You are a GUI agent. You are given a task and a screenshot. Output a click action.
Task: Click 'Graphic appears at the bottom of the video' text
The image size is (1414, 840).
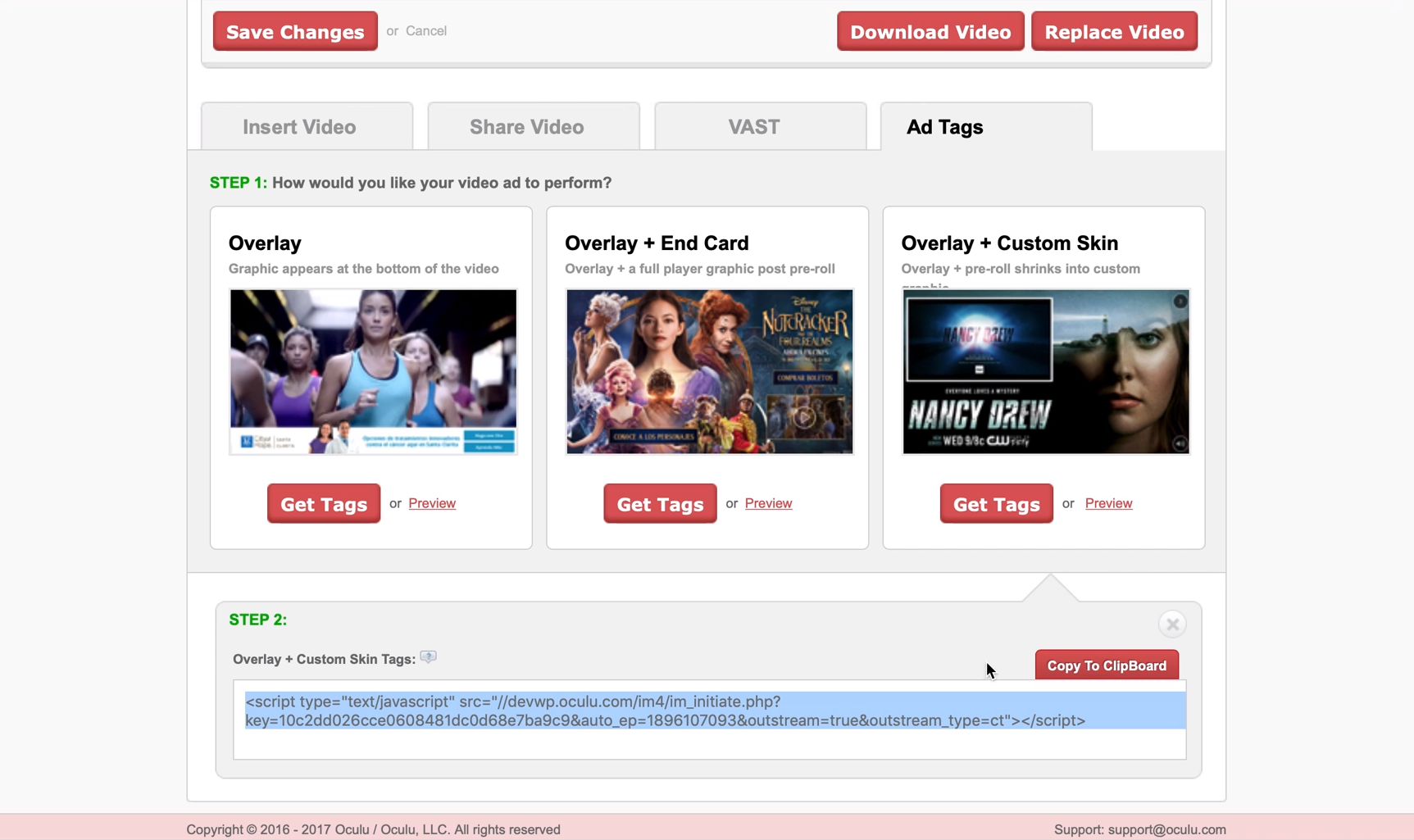coord(363,269)
